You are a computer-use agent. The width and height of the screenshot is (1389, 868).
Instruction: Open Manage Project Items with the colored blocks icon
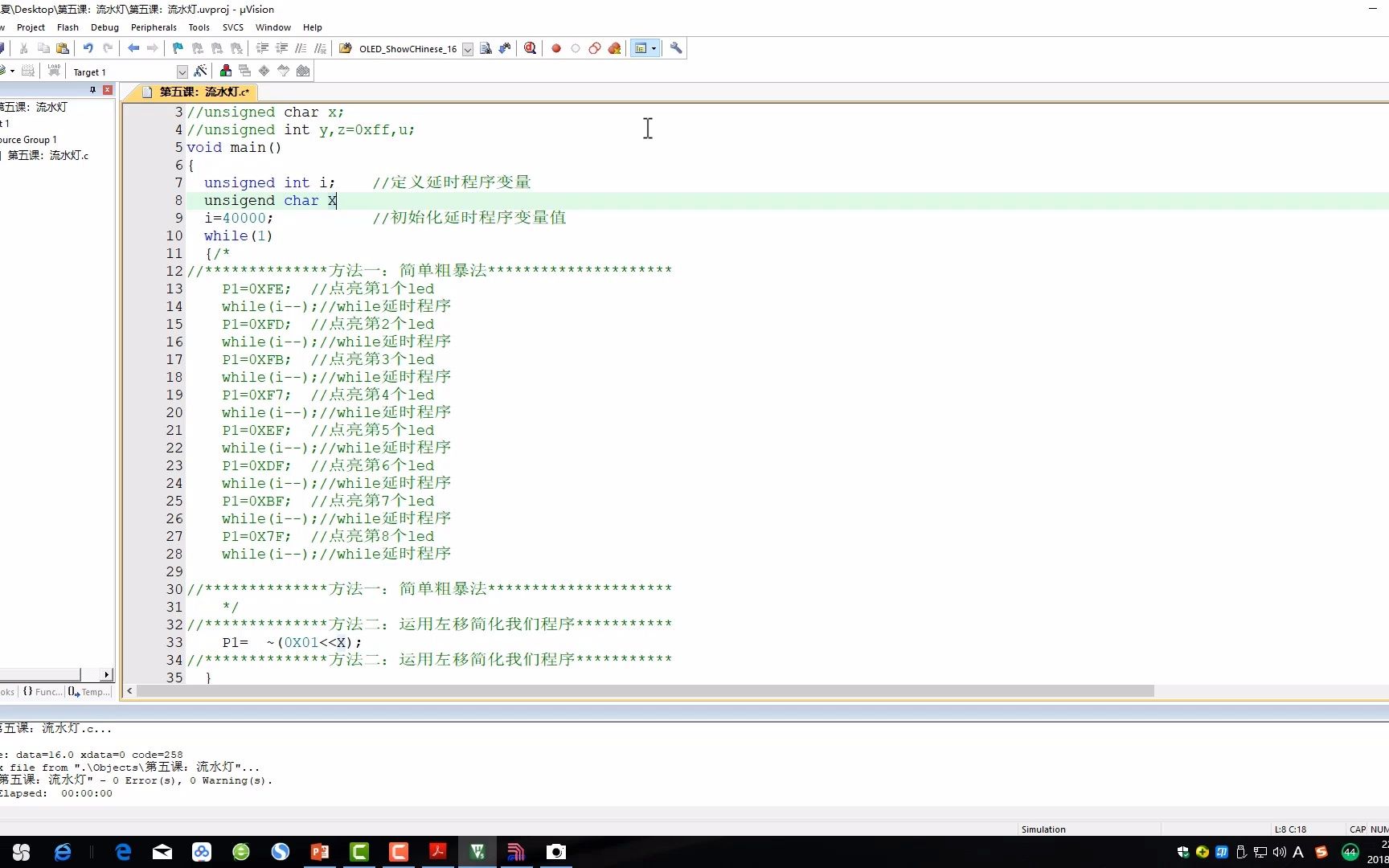226,71
